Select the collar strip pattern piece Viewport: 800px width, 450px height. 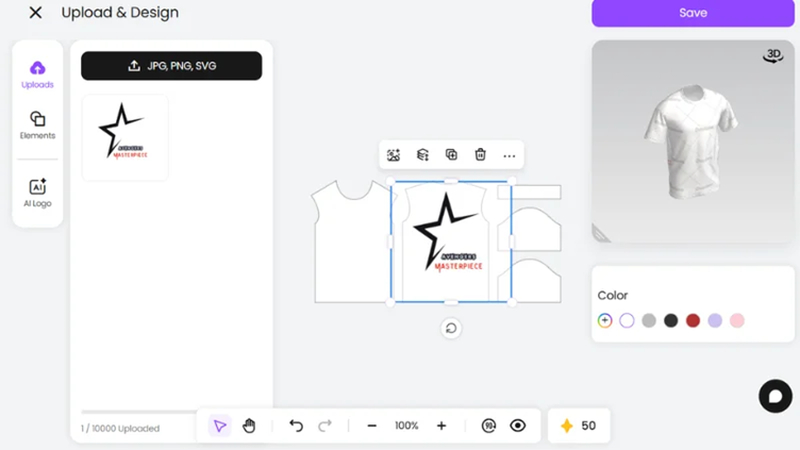[529, 192]
